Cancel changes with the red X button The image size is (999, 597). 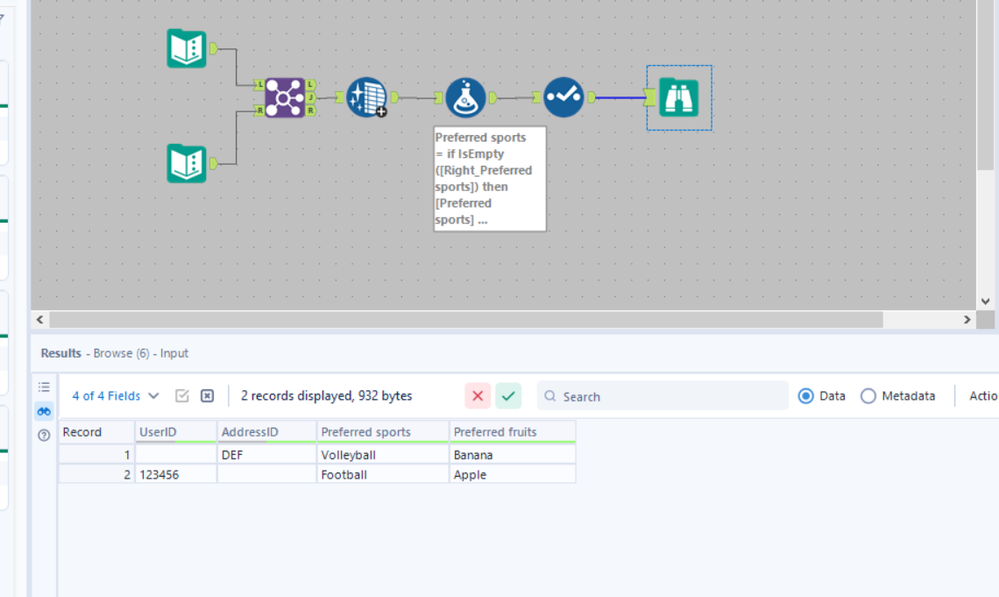[x=478, y=396]
